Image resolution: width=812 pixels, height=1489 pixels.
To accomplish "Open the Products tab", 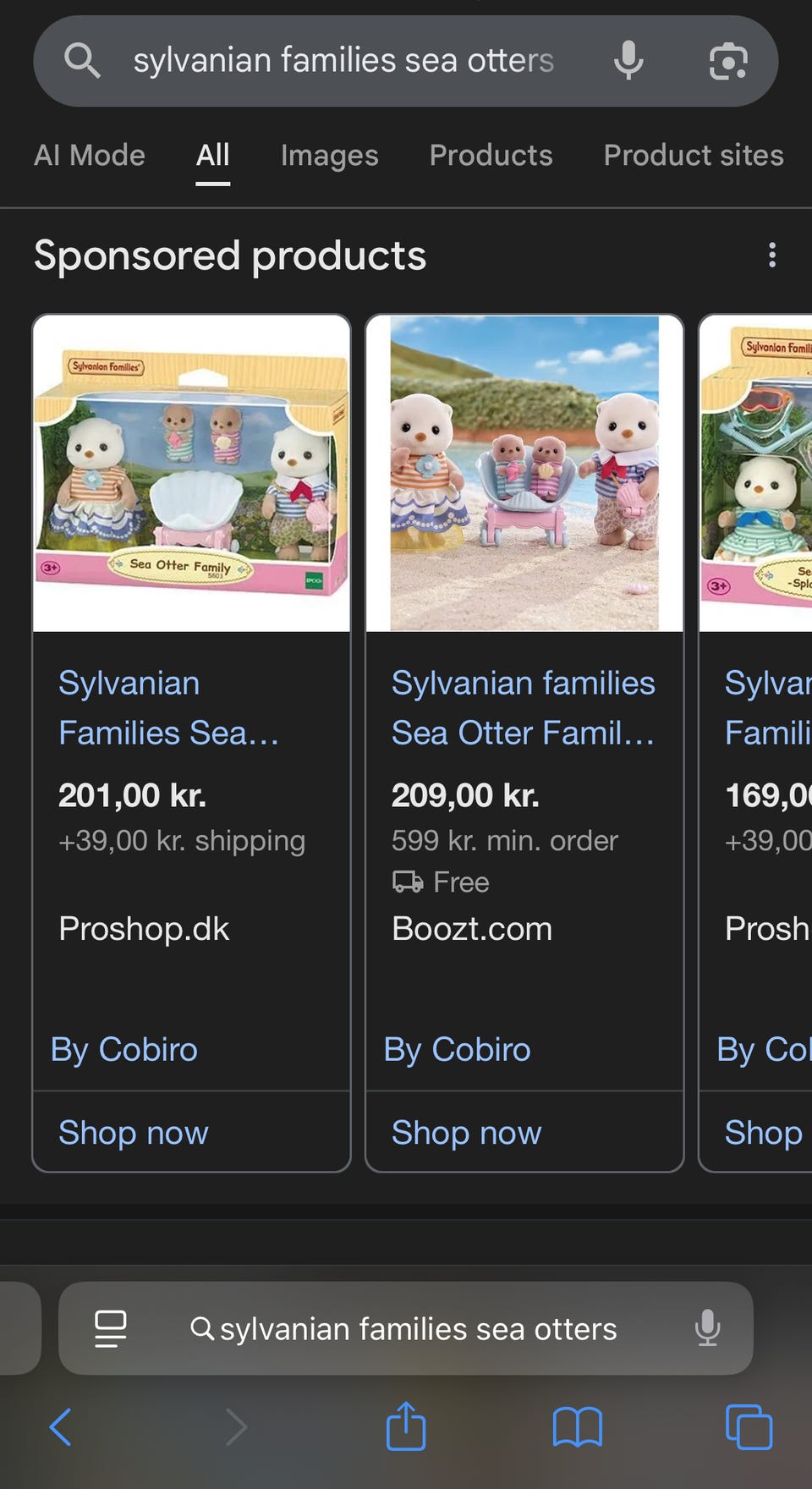I will [x=491, y=156].
